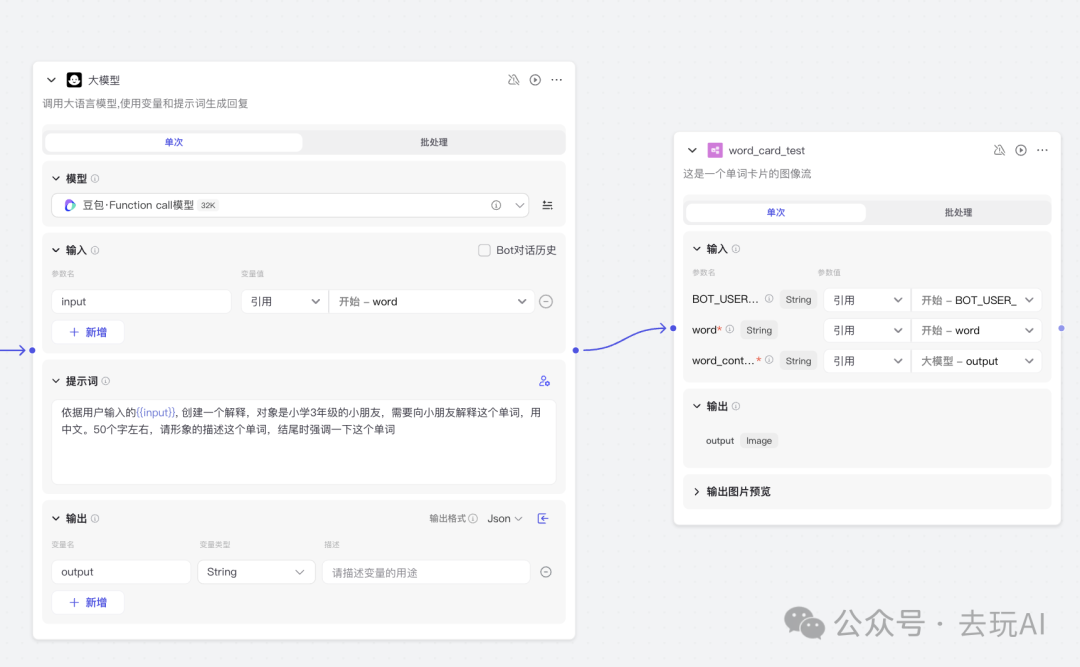Collapse the 提示词 section
The width and height of the screenshot is (1080, 667).
56,381
